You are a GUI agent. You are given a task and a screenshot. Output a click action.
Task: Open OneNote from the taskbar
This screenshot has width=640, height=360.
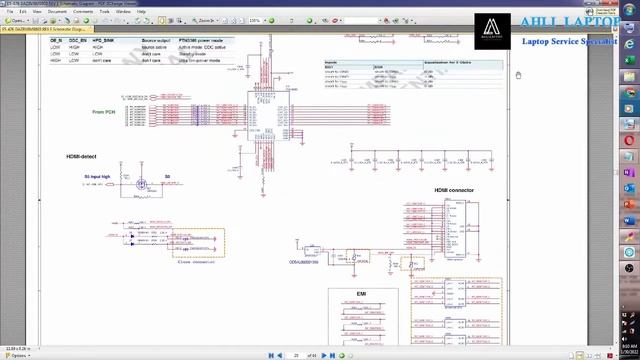(x=629, y=172)
